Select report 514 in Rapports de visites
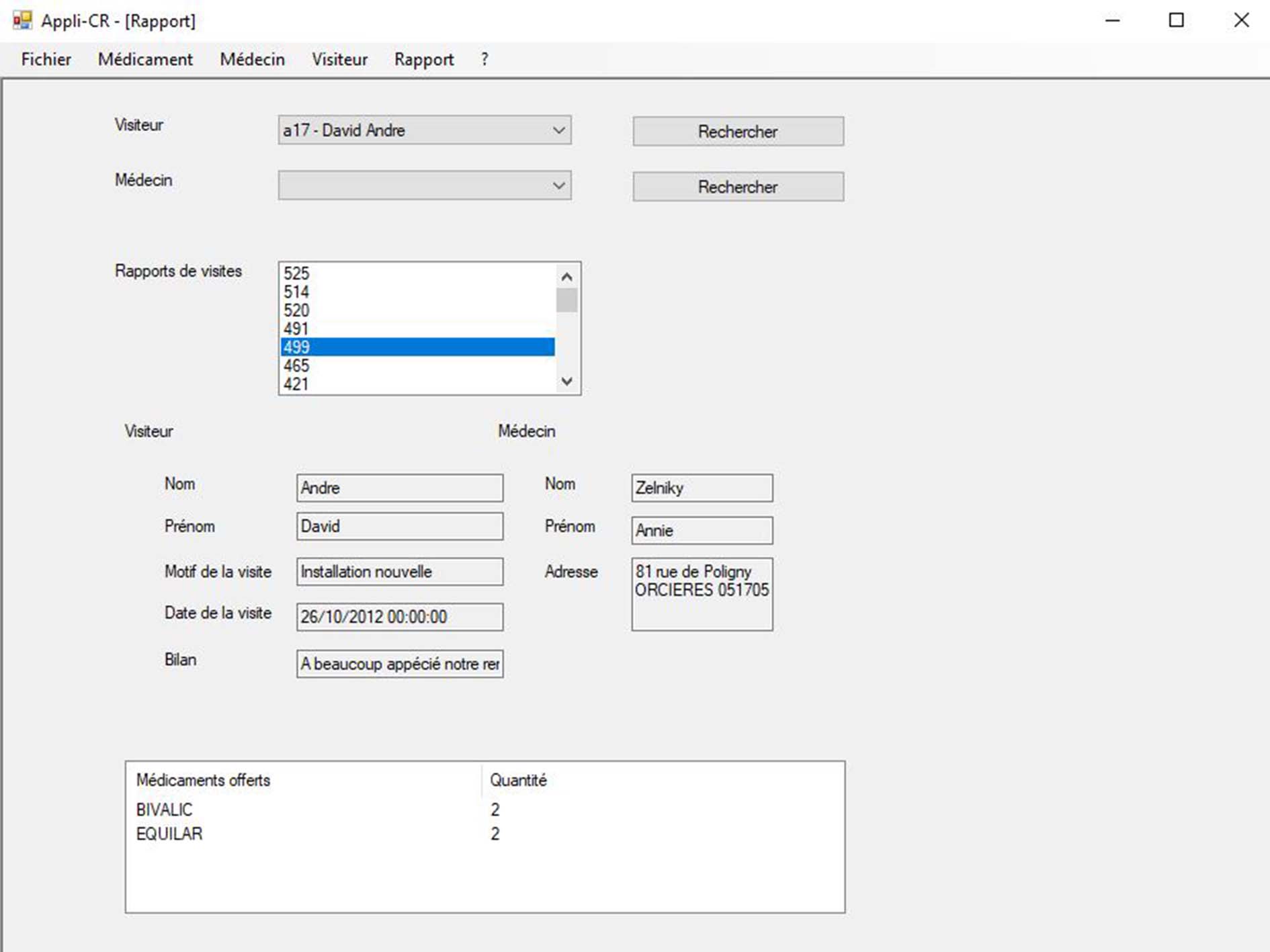Image resolution: width=1270 pixels, height=952 pixels. pyautogui.click(x=417, y=292)
